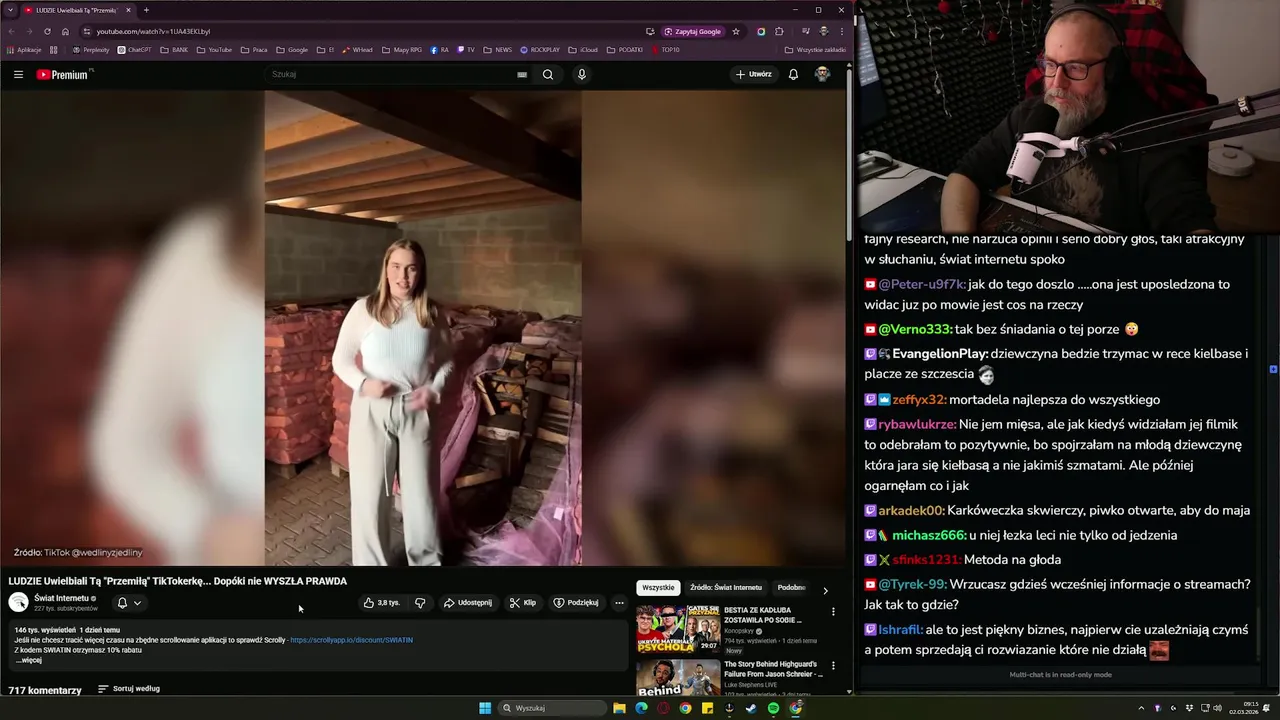
Task: Click the Udostępnij share button
Action: tap(468, 603)
